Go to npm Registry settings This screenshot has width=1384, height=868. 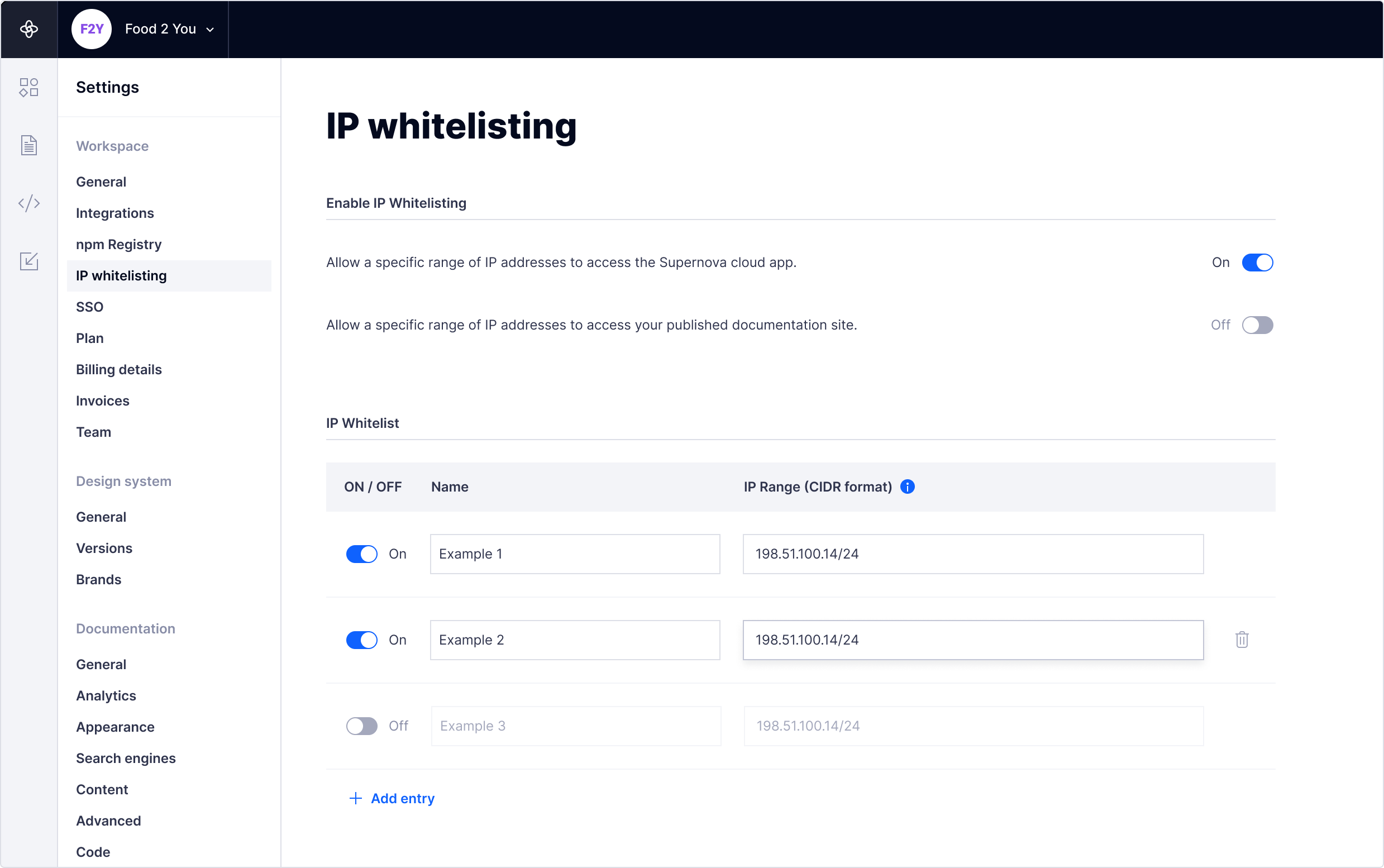coord(118,244)
